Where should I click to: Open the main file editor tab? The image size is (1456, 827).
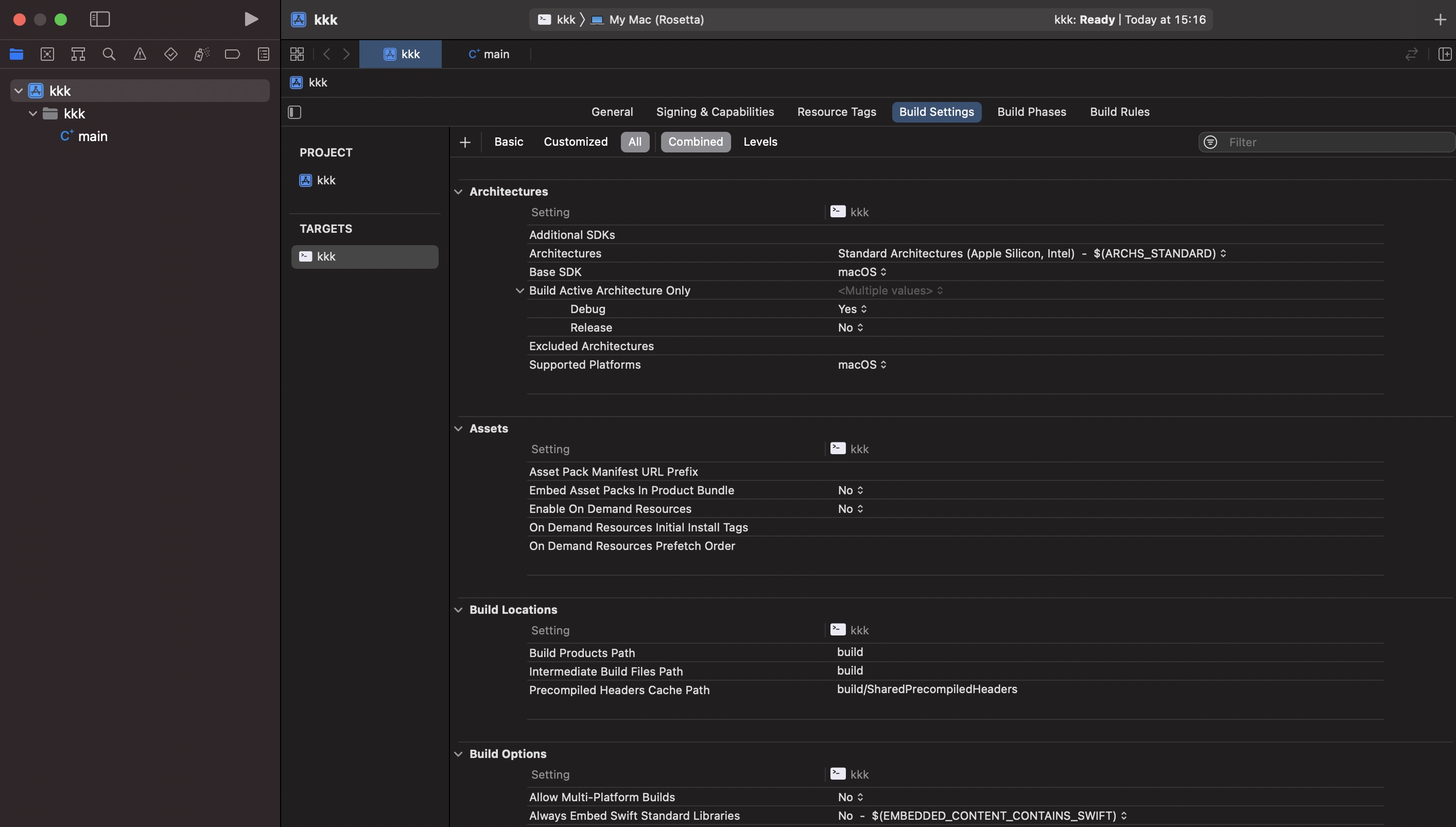[x=489, y=54]
